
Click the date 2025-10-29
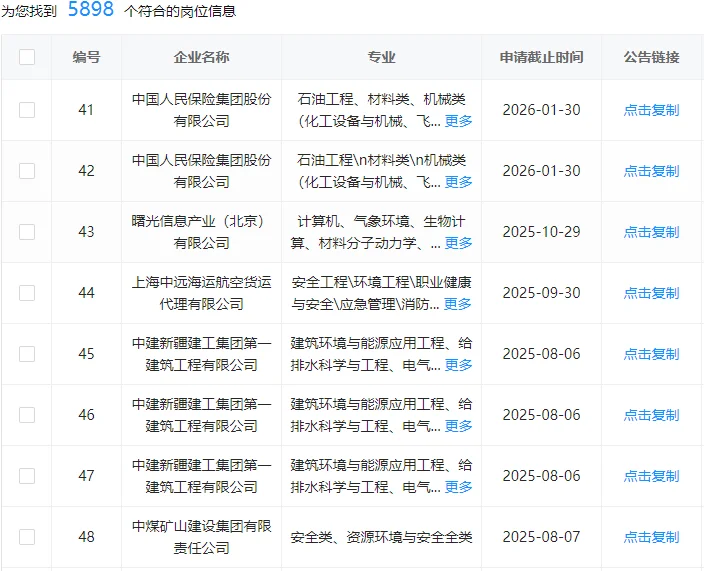[541, 232]
